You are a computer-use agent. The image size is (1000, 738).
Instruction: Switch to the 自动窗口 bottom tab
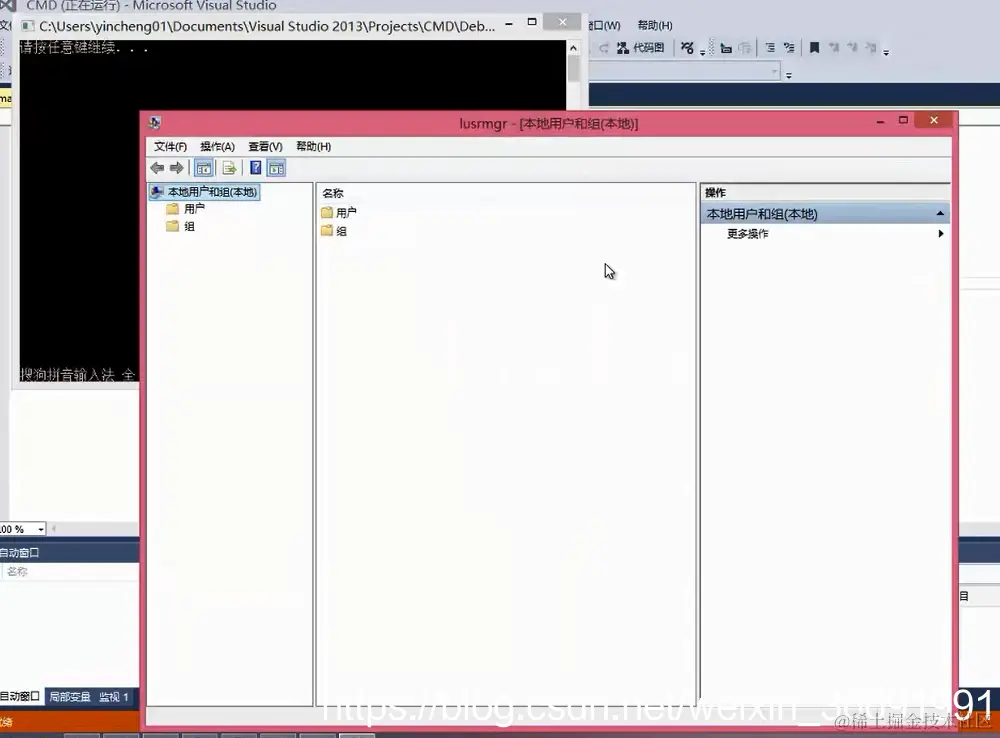(x=20, y=697)
